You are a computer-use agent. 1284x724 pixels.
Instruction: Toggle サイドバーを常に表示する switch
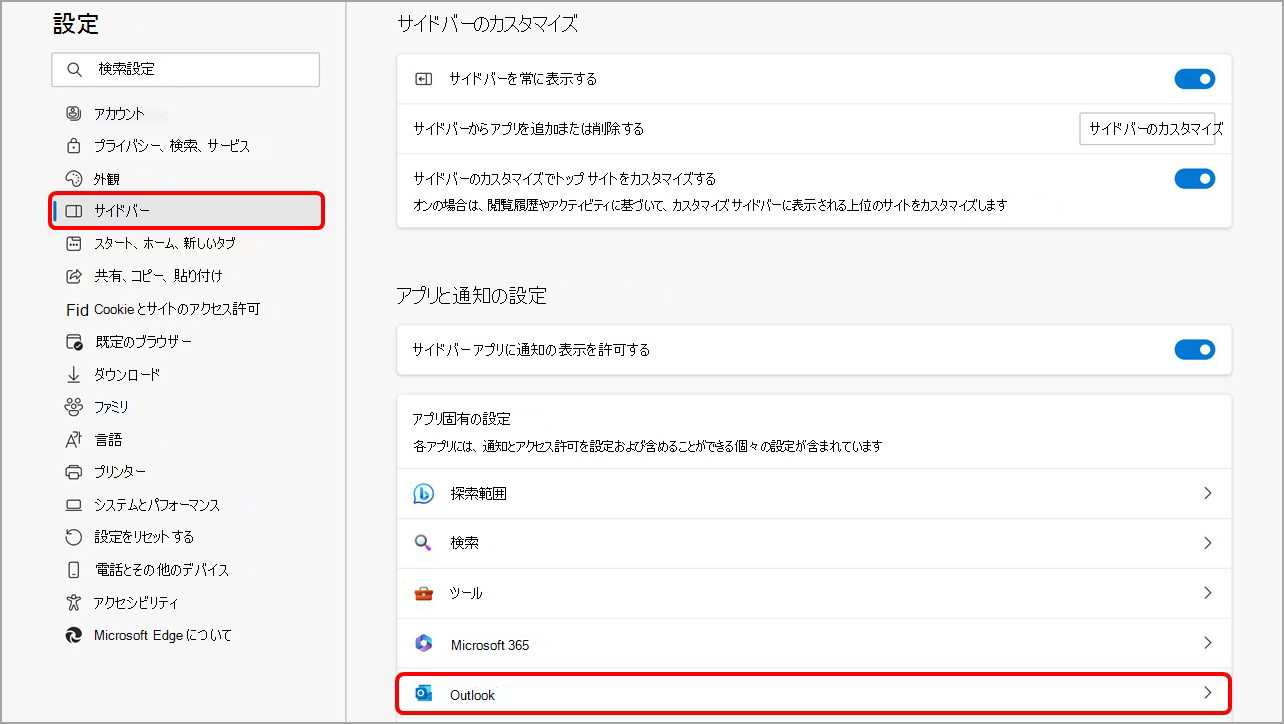1194,79
